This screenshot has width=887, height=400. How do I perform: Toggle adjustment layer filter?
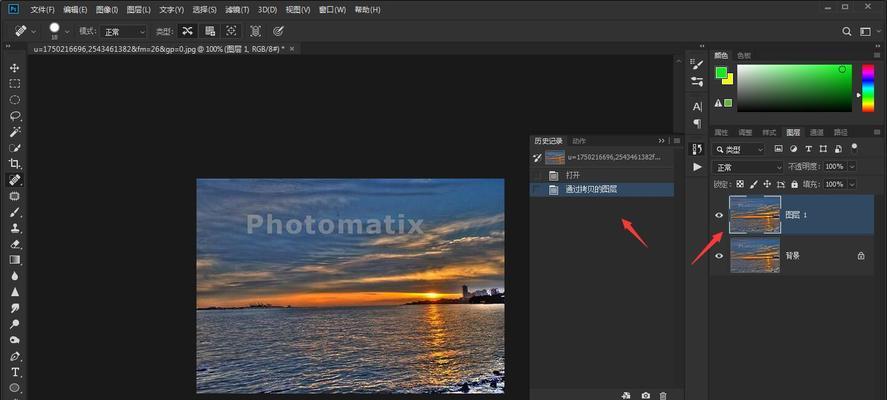(793, 149)
